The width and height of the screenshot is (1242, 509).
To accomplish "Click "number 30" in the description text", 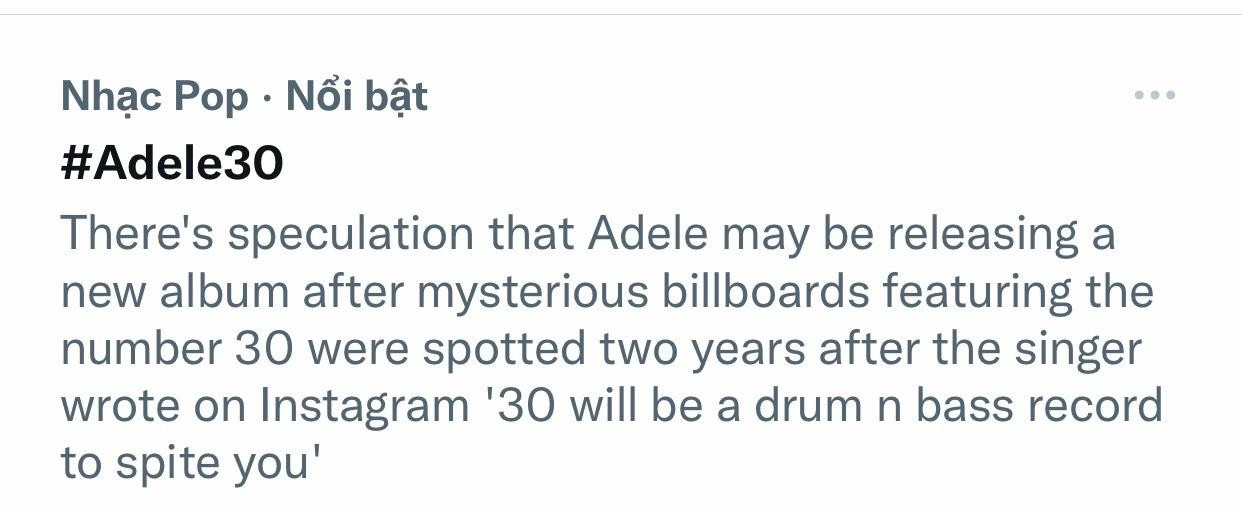I will (176, 350).
